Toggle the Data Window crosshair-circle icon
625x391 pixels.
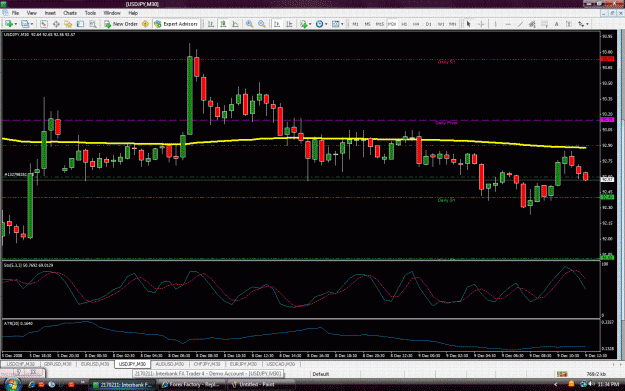[x=56, y=24]
